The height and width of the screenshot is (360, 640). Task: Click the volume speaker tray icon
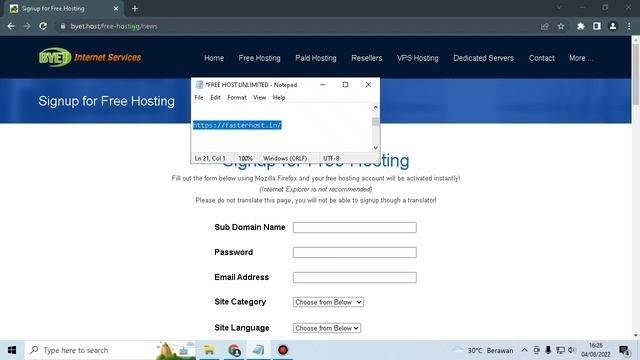point(571,350)
